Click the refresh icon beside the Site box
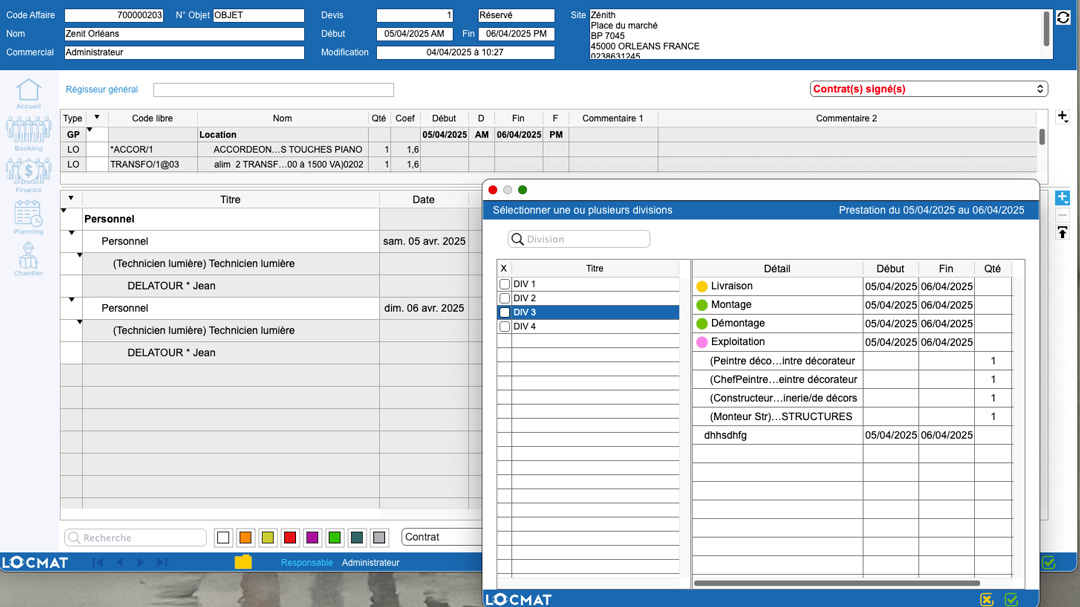 pyautogui.click(x=1063, y=18)
